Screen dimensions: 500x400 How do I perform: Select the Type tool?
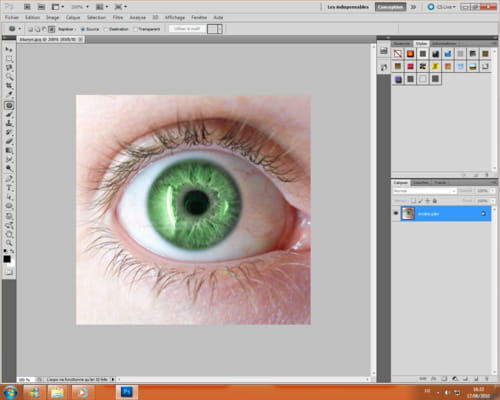[x=9, y=188]
